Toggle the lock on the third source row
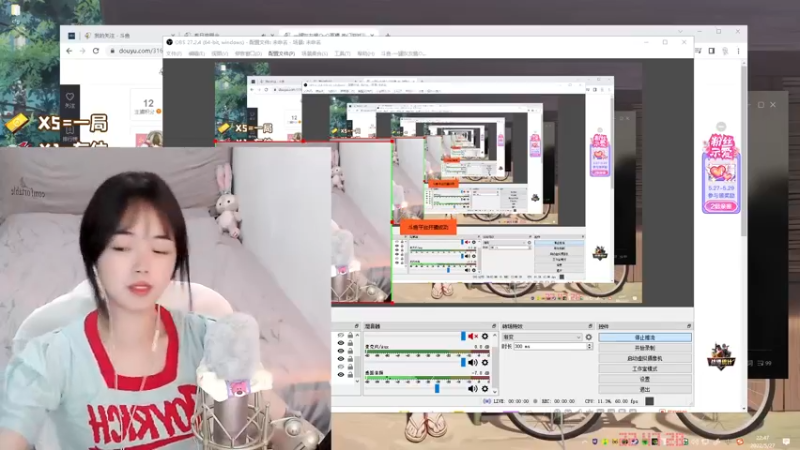This screenshot has height=450, width=800. click(x=350, y=351)
